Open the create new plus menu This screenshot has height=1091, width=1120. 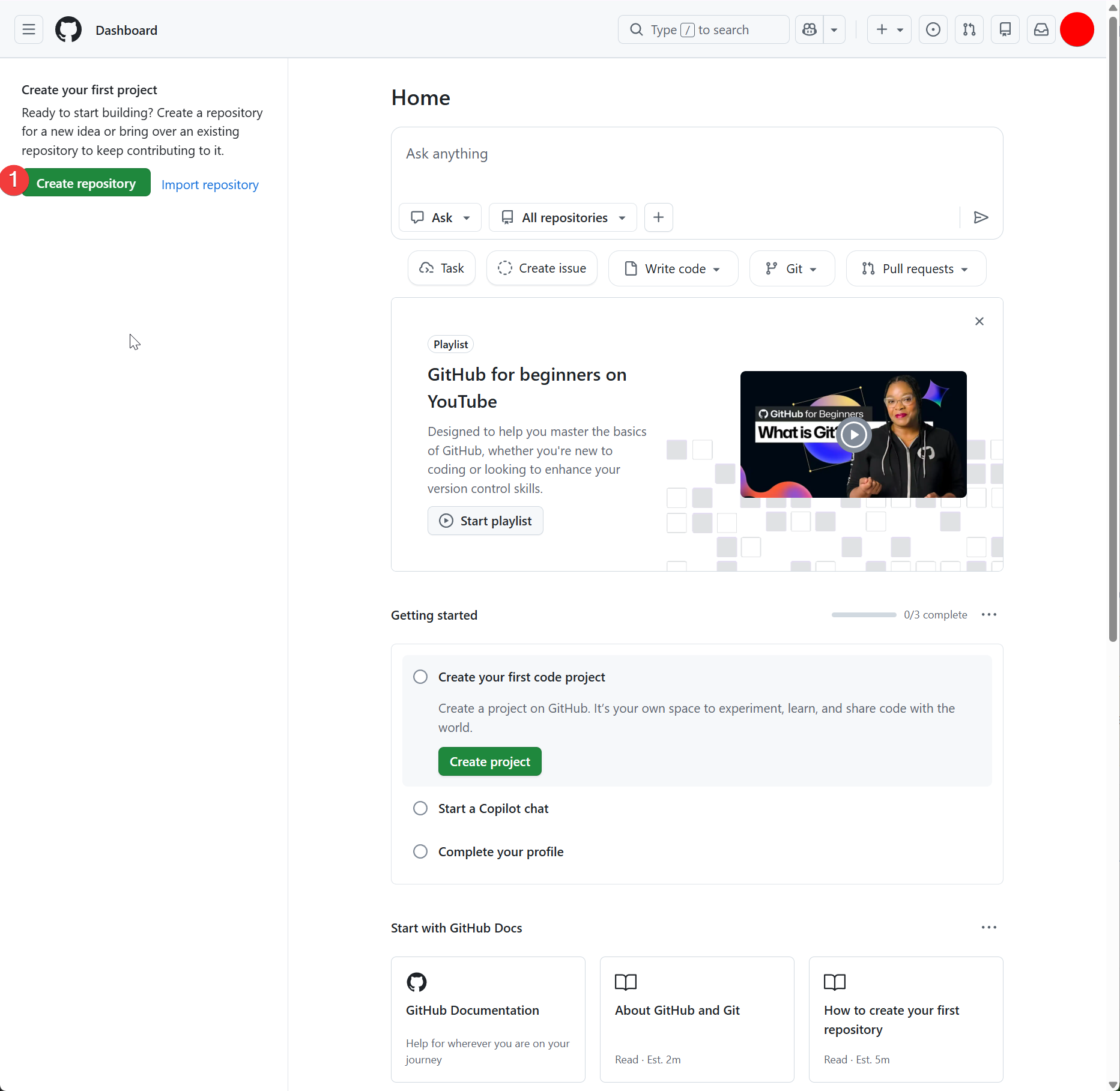(x=889, y=30)
